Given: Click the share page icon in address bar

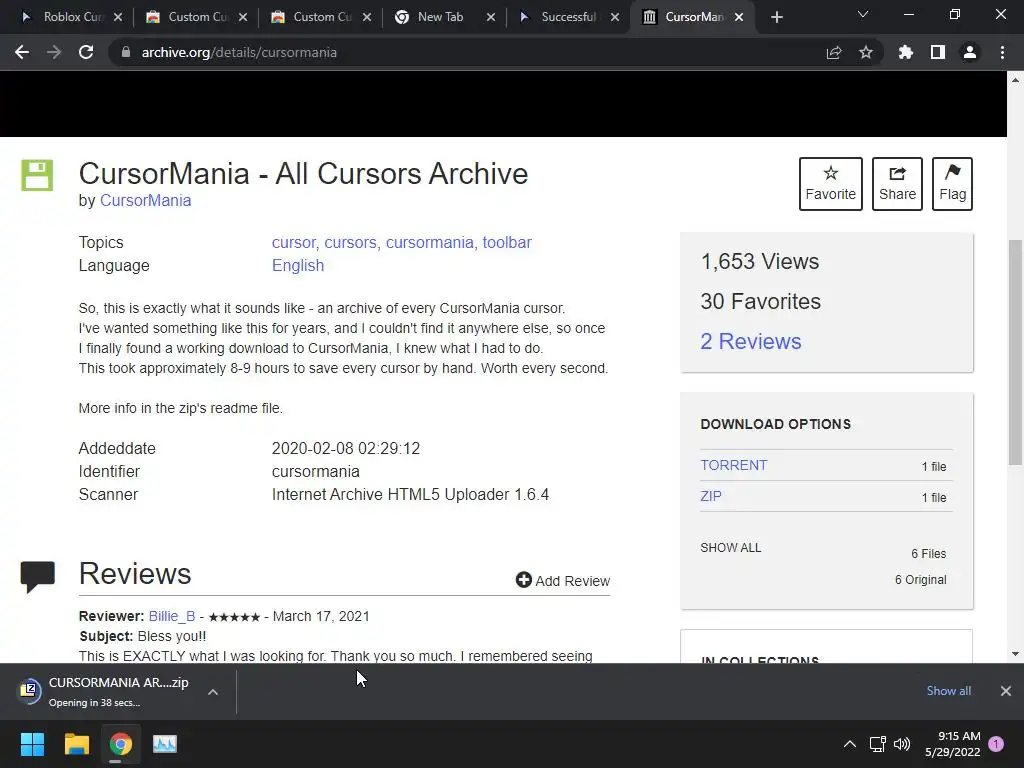Looking at the screenshot, I should [833, 52].
